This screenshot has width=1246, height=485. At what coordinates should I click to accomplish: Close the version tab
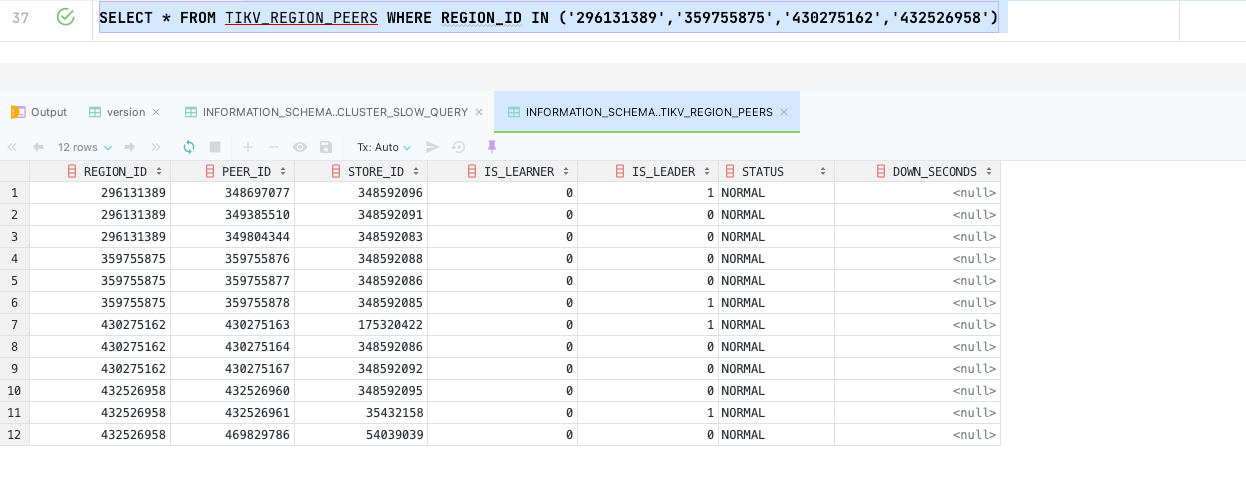[x=156, y=112]
